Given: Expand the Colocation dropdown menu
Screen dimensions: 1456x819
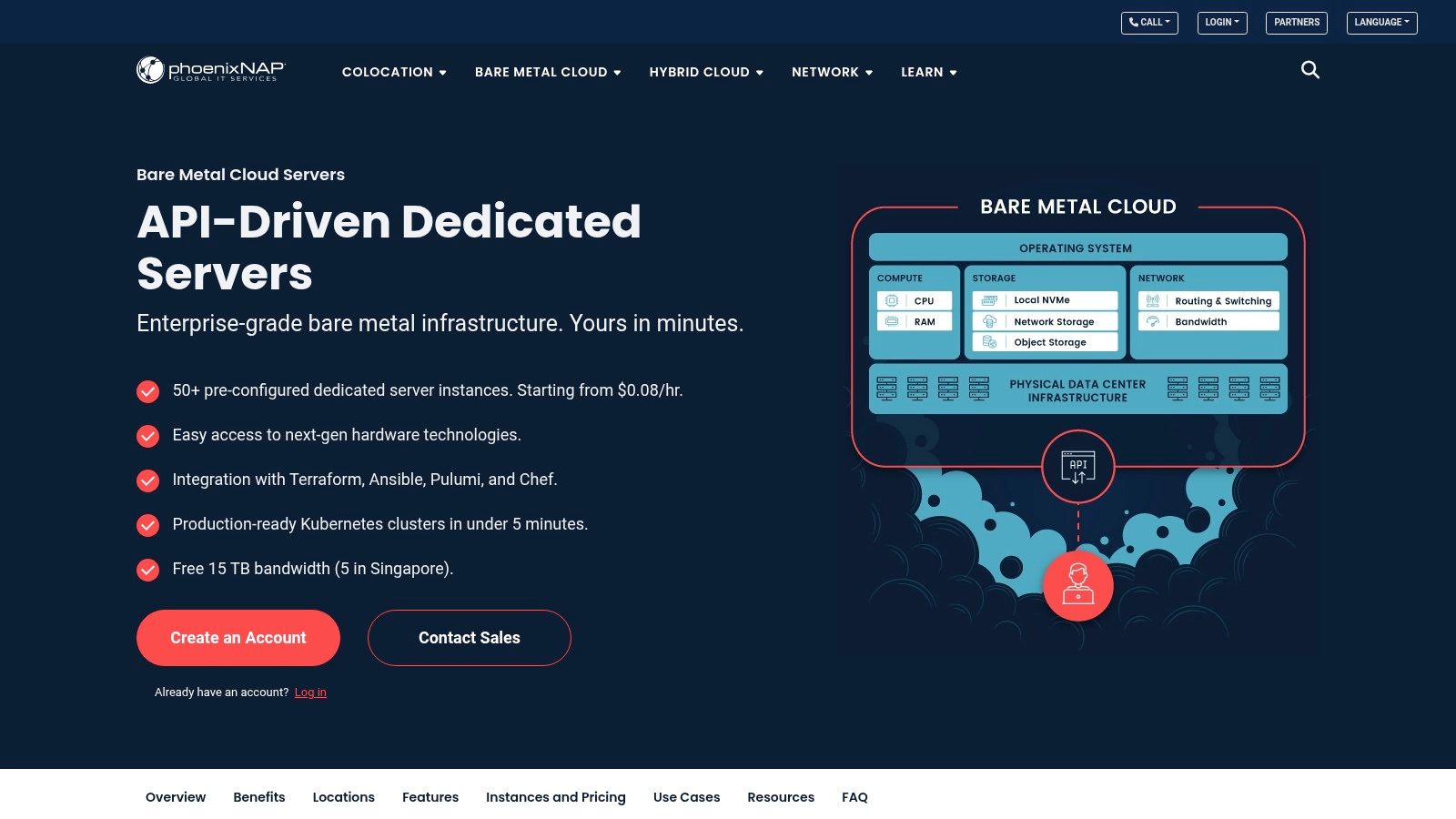Looking at the screenshot, I should (393, 72).
